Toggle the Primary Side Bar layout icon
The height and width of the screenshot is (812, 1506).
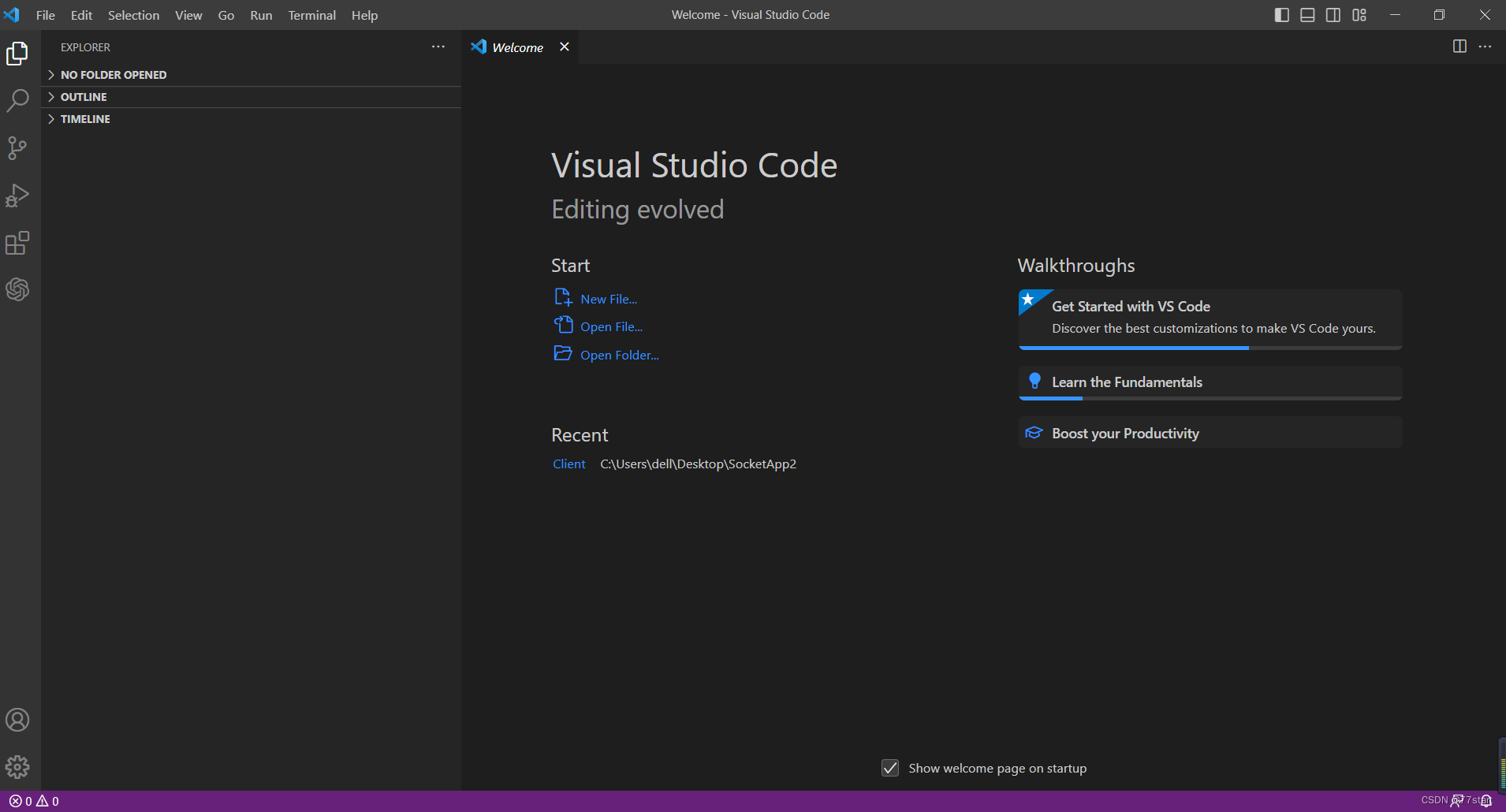1282,15
